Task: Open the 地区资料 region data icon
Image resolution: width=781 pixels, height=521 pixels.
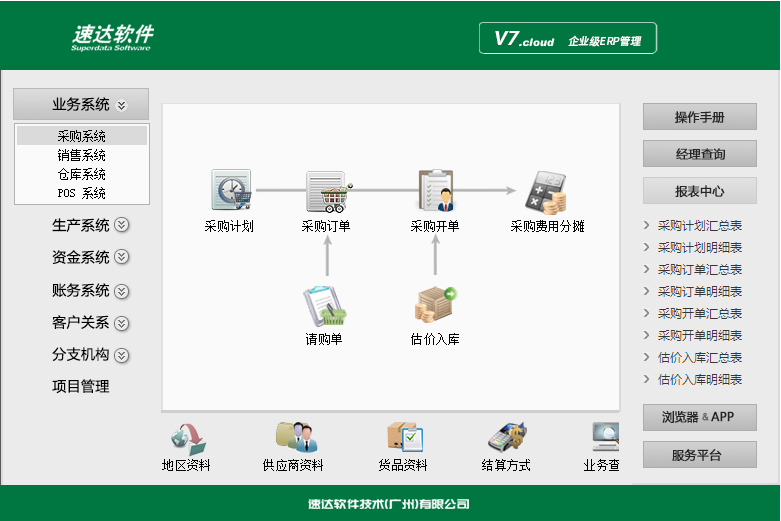Action: pyautogui.click(x=187, y=439)
